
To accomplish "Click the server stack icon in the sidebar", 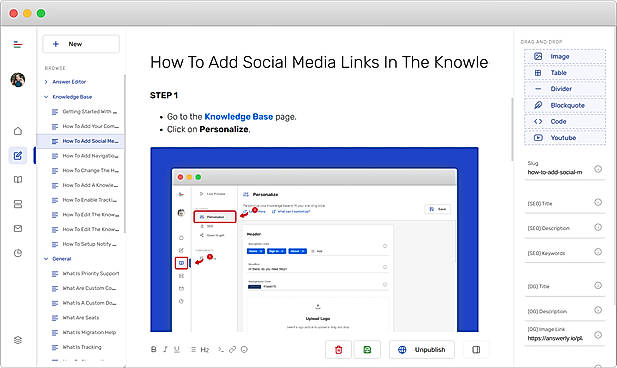I will click(x=18, y=204).
